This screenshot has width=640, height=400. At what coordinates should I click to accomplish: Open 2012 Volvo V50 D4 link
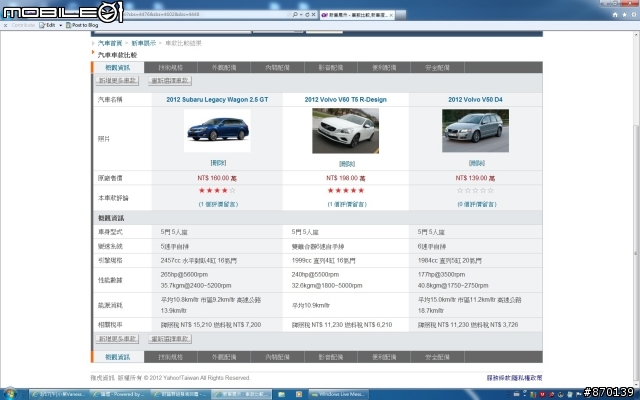[475, 100]
